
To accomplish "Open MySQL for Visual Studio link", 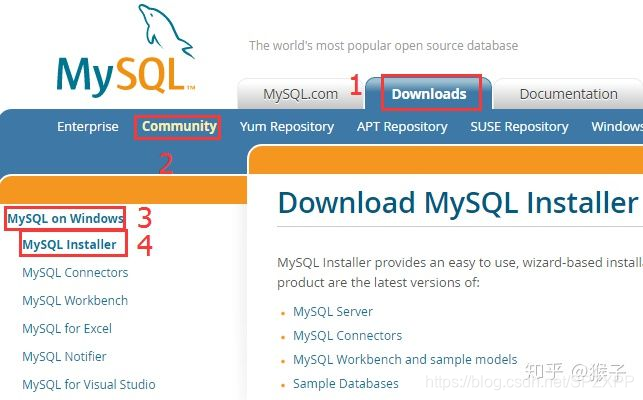I will [89, 384].
